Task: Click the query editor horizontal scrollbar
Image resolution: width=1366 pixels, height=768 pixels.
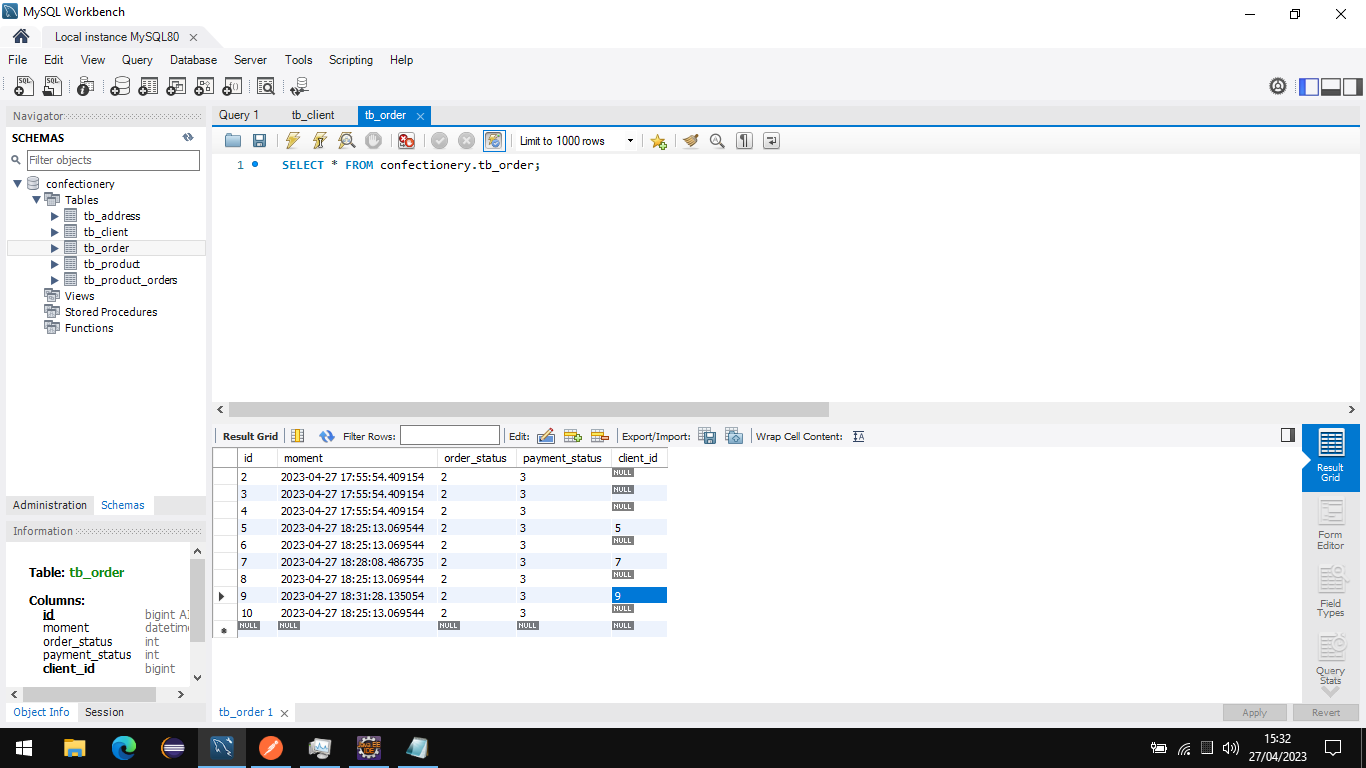Action: 529,409
